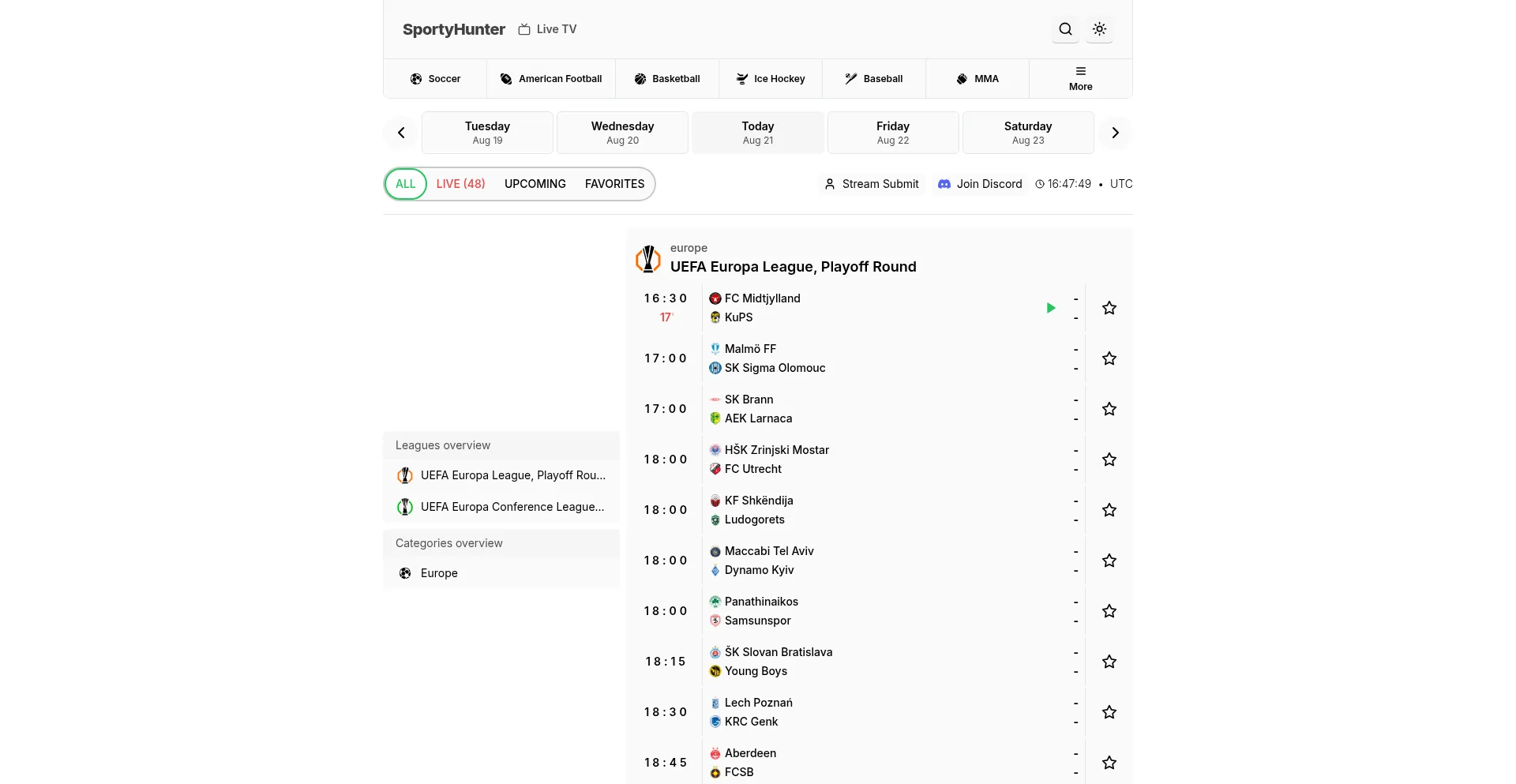This screenshot has width=1516, height=784.
Task: Favorite the Malmö FF vs Sigma Olomouc match
Action: point(1109,358)
